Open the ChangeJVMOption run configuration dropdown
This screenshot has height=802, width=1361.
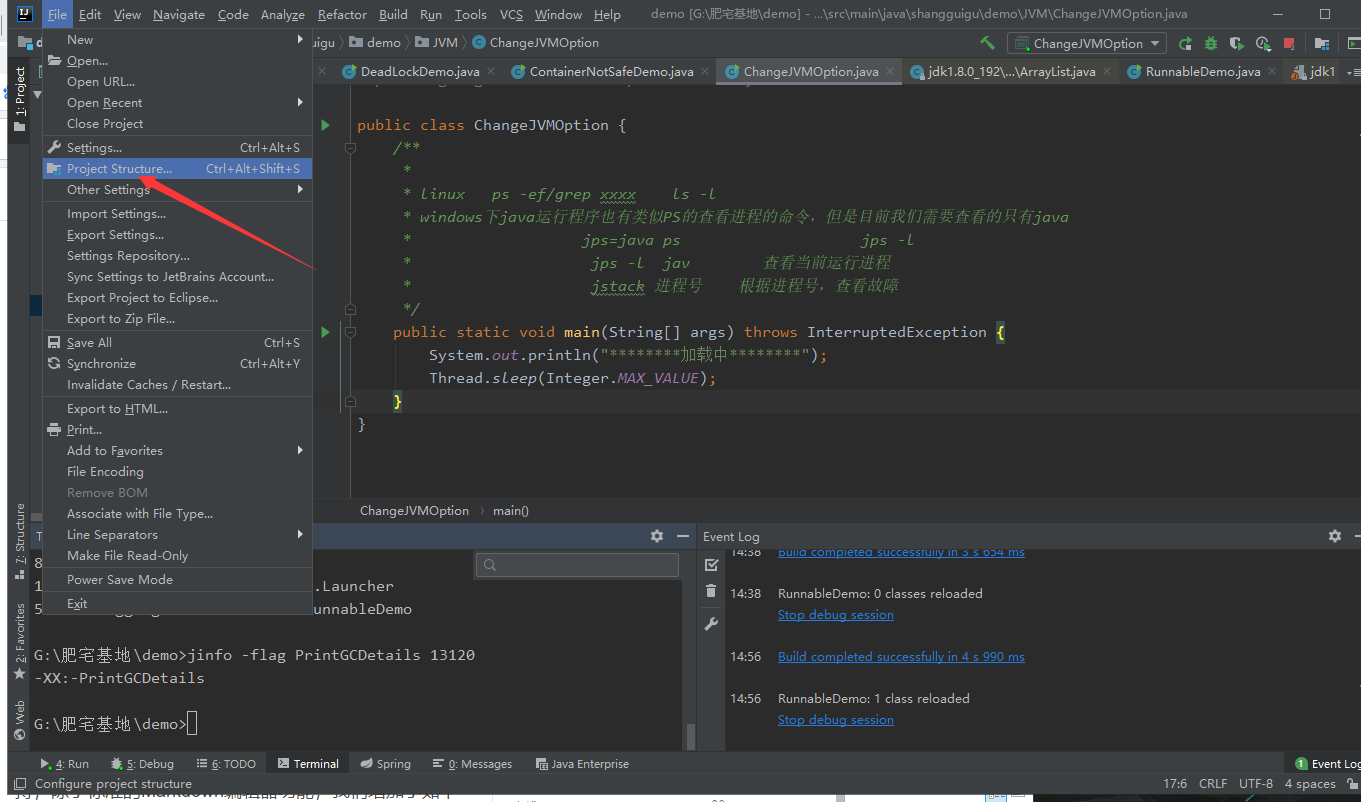(1087, 43)
